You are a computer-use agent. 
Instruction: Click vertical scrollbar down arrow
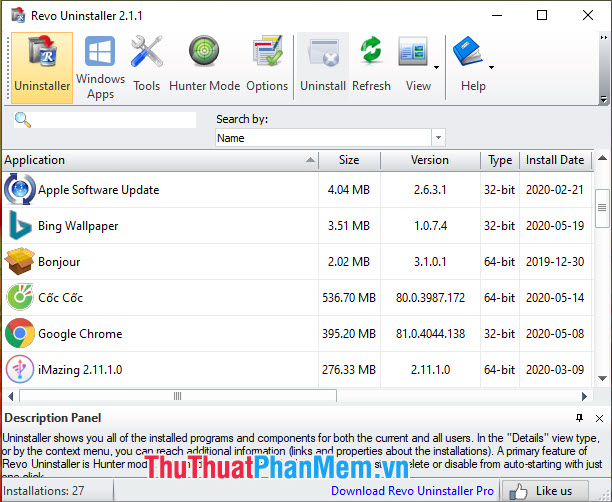[603, 378]
